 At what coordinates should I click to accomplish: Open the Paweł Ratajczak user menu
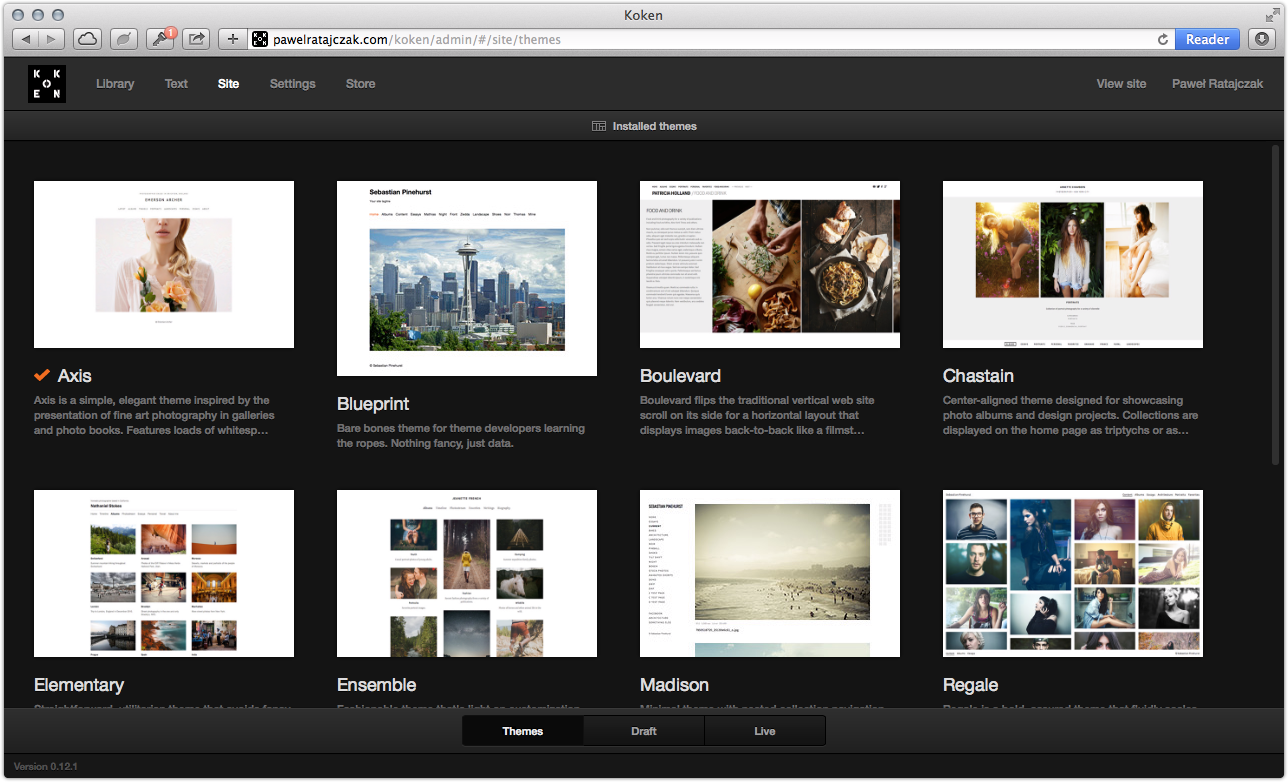click(1217, 84)
